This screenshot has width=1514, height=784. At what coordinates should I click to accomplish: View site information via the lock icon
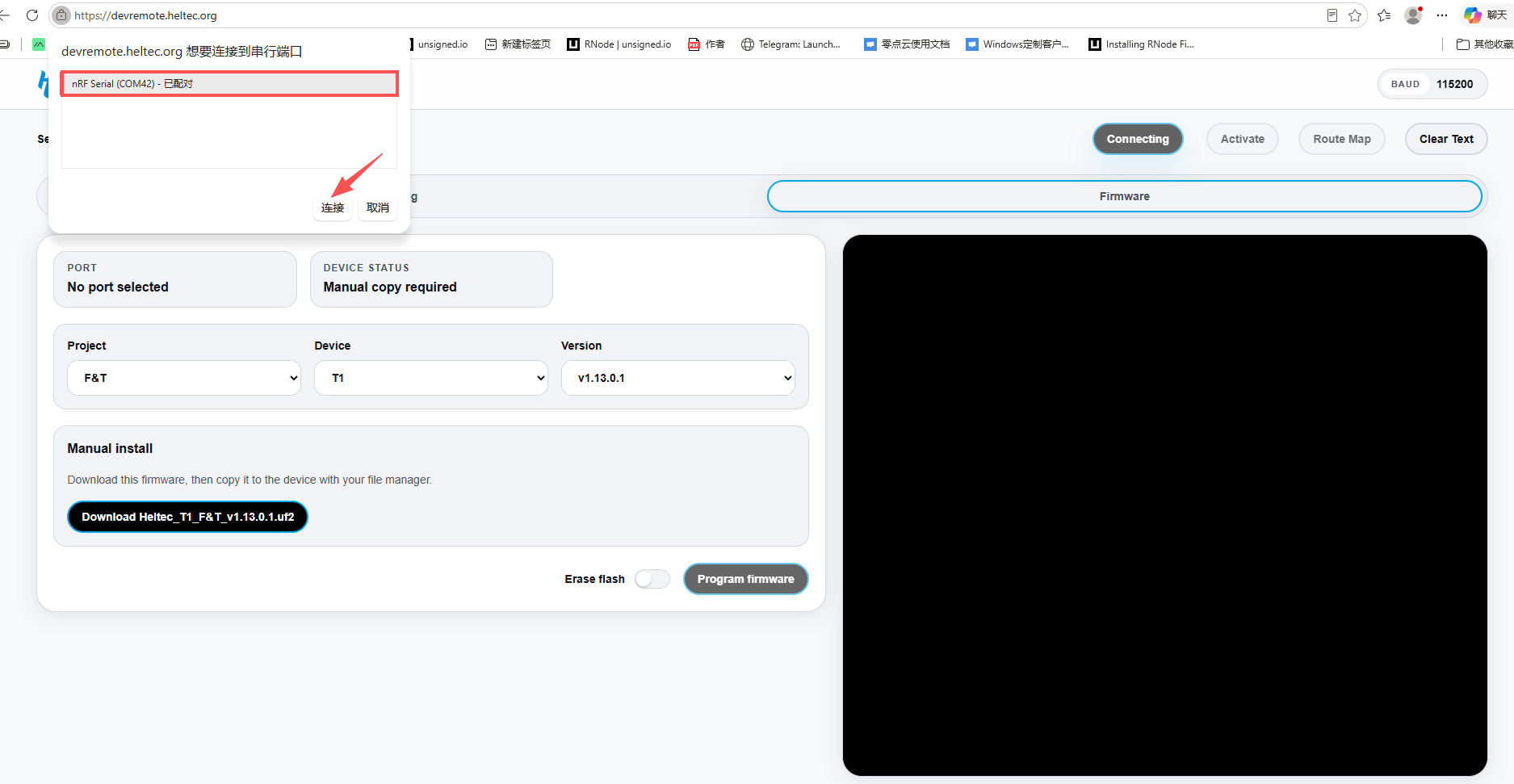point(61,15)
